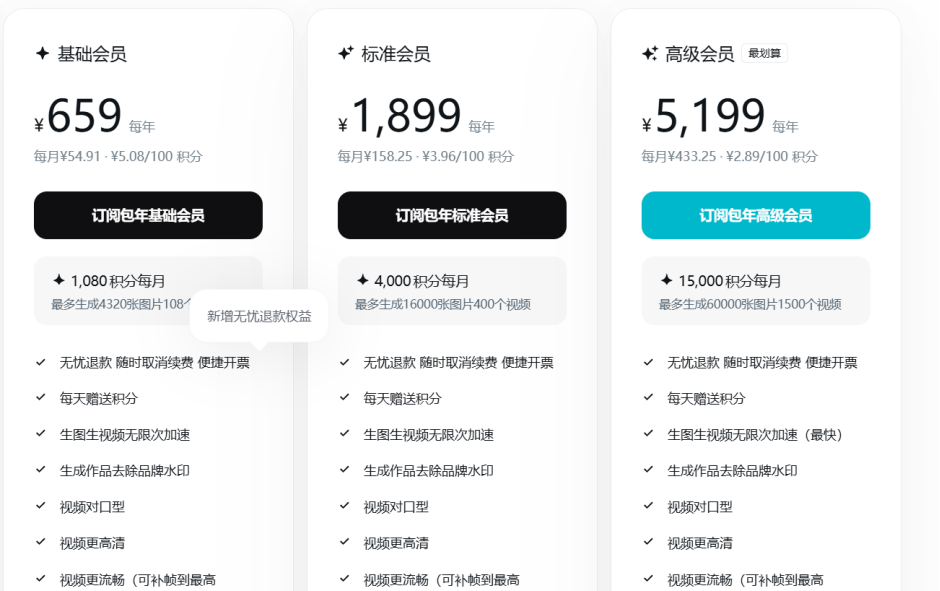Click sparkle icon beside 基础会员 title
The image size is (940, 591).
click(x=42, y=54)
